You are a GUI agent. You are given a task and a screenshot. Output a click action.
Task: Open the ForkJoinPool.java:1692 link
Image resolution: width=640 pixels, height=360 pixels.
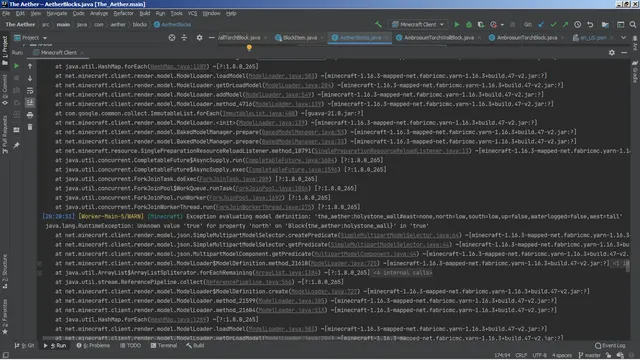click(246, 198)
